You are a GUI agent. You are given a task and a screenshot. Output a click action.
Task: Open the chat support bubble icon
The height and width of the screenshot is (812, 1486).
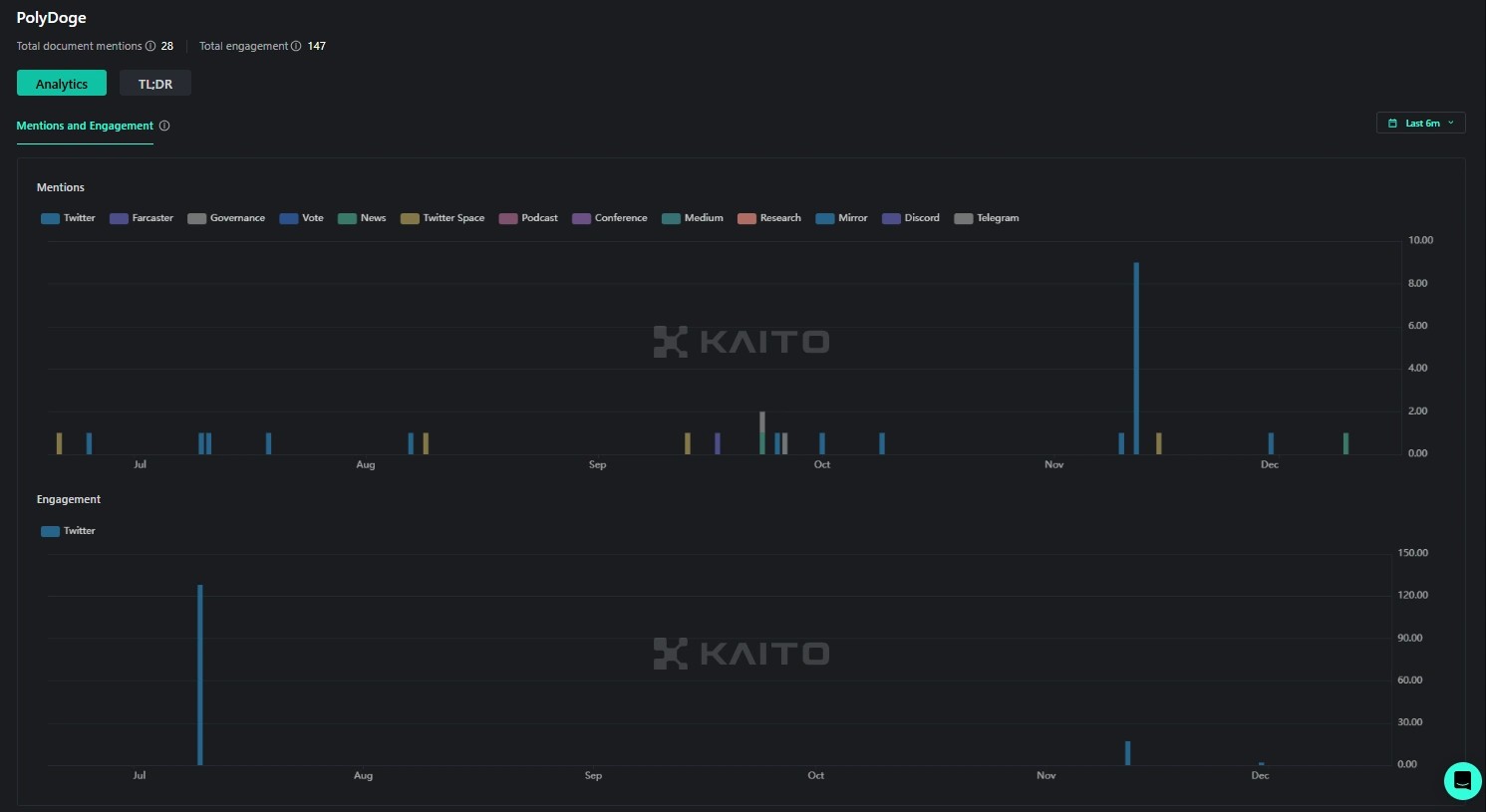point(1462,780)
